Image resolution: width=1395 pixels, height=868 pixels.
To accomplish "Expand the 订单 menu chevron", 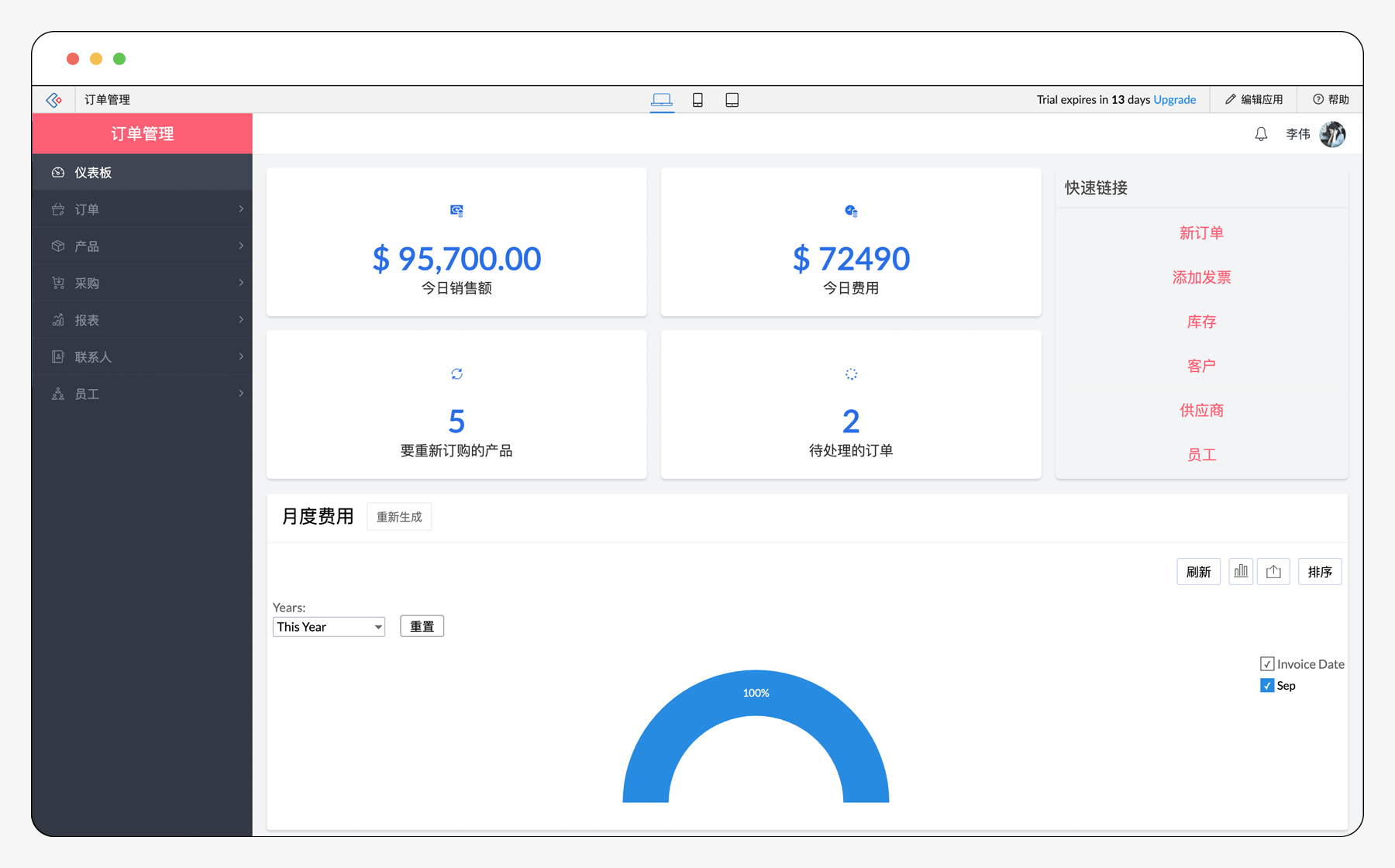I will [x=241, y=209].
